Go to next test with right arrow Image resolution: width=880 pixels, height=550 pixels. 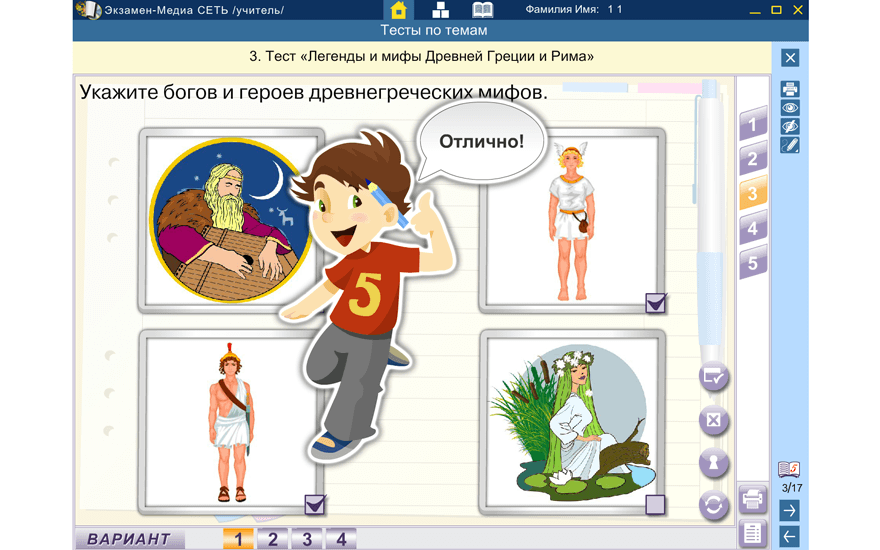pyautogui.click(x=790, y=511)
